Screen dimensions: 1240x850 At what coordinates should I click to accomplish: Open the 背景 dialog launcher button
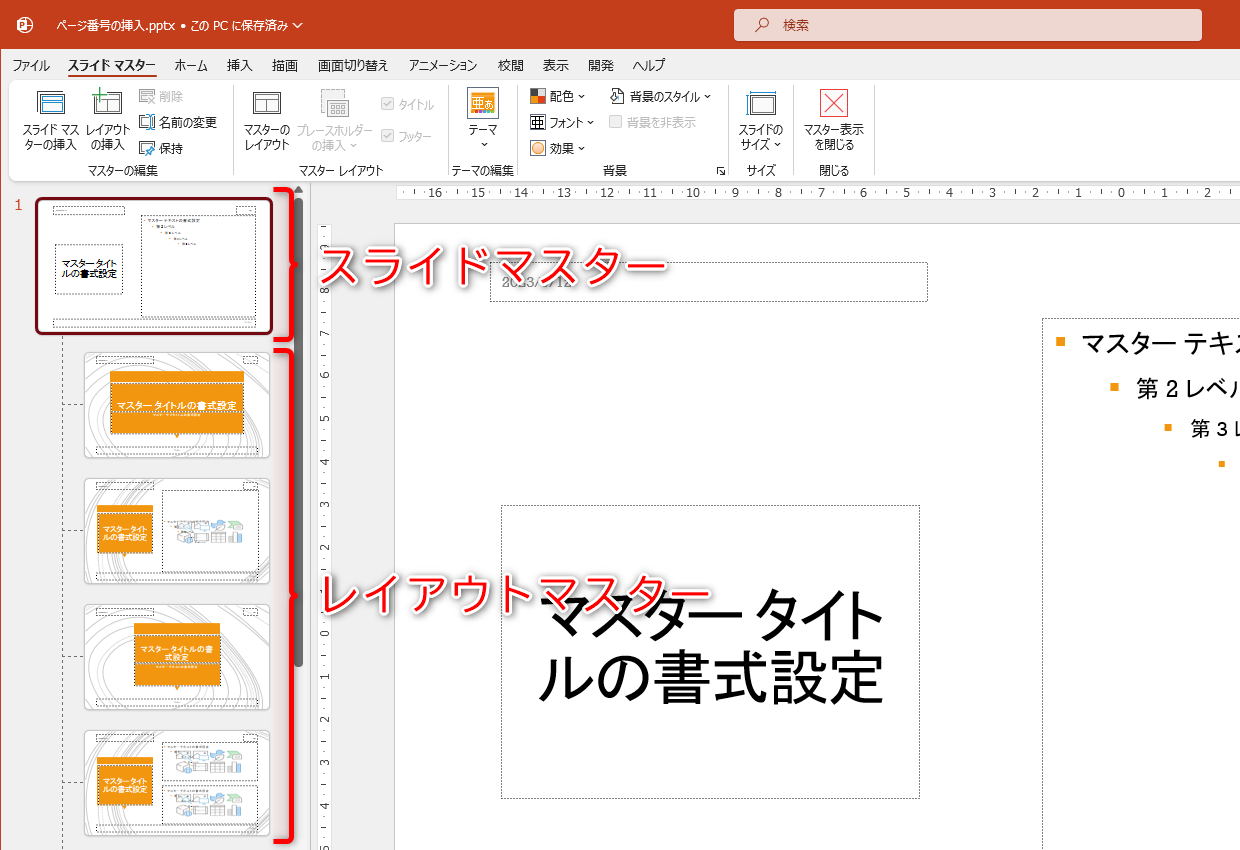(722, 170)
